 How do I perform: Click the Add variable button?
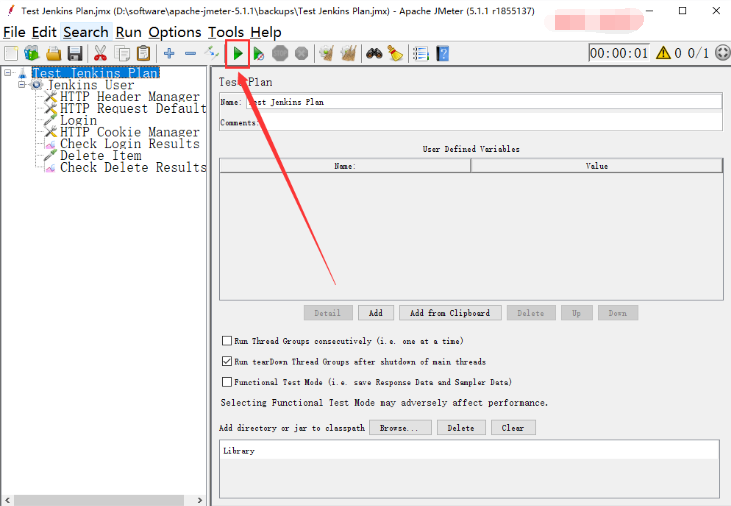click(x=376, y=313)
